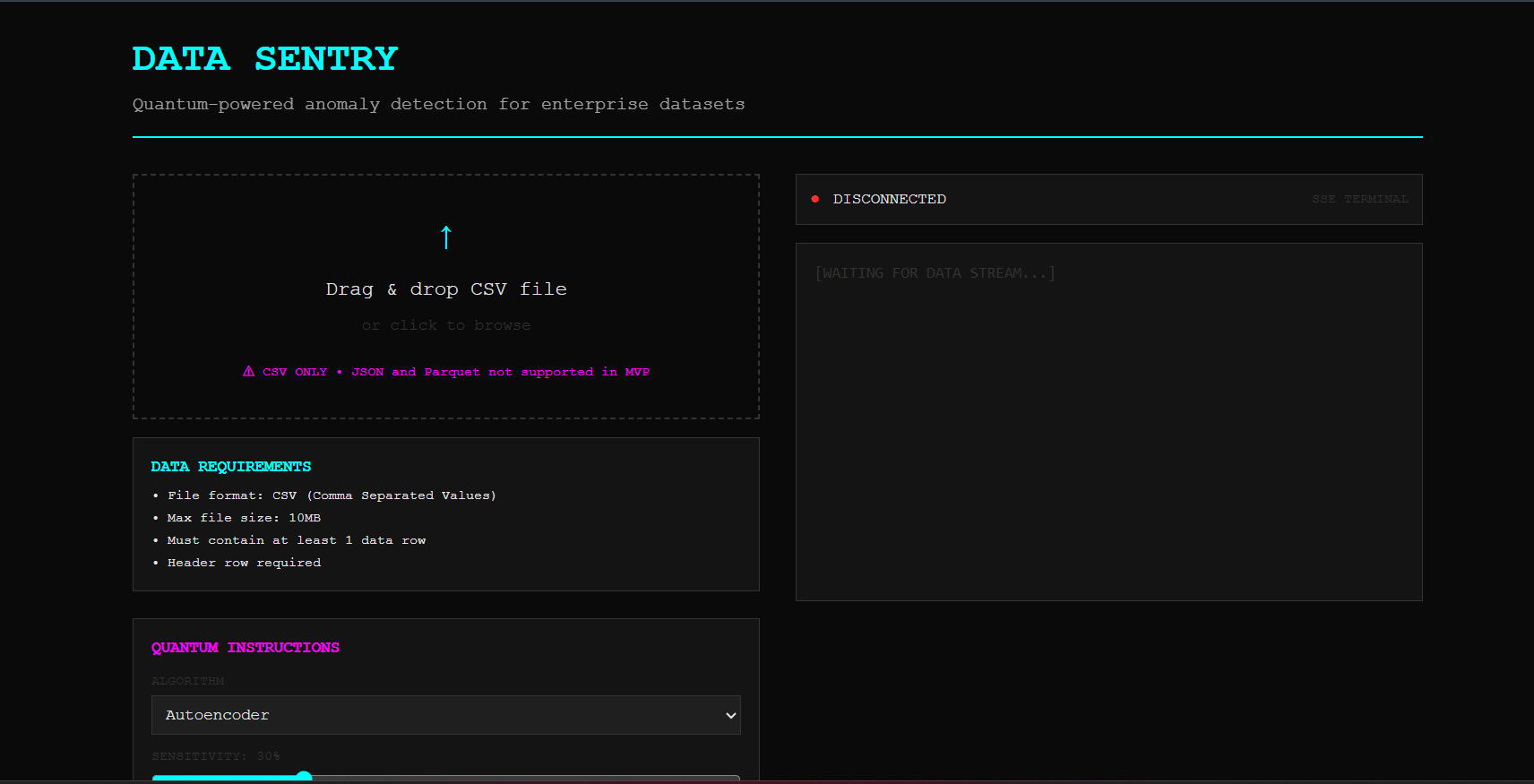
Task: Click the "Drag & drop CSV file" text
Action: [x=446, y=289]
